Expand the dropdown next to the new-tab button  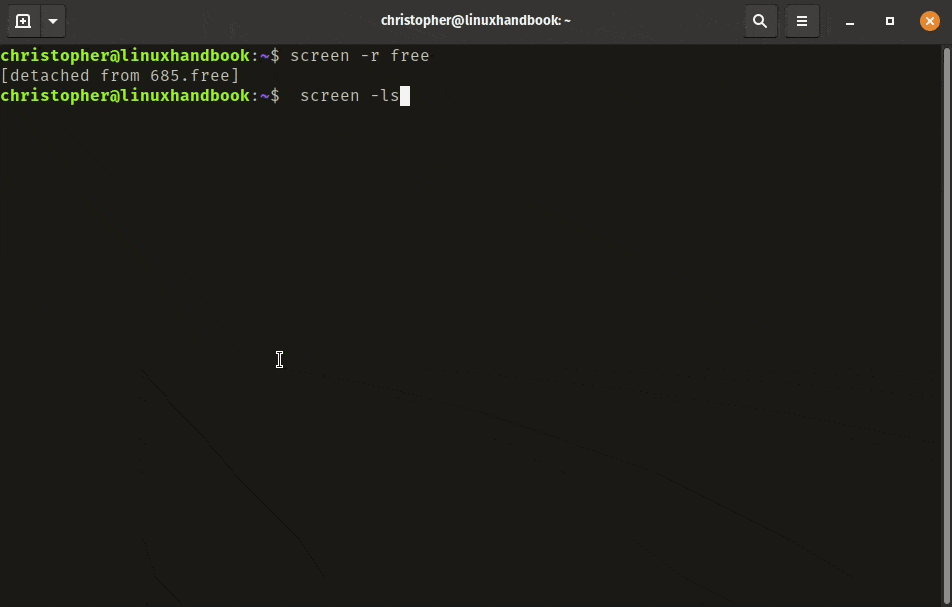point(52,20)
